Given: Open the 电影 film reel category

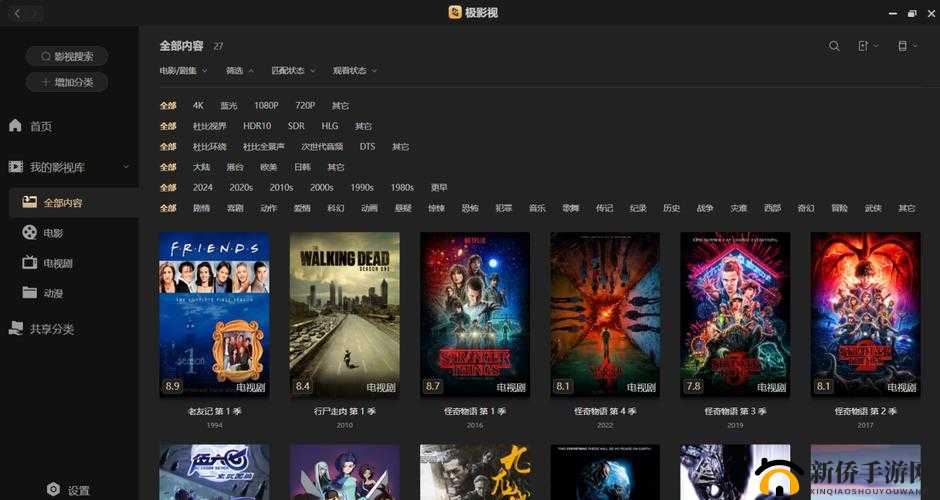Looking at the screenshot, I should pos(42,233).
